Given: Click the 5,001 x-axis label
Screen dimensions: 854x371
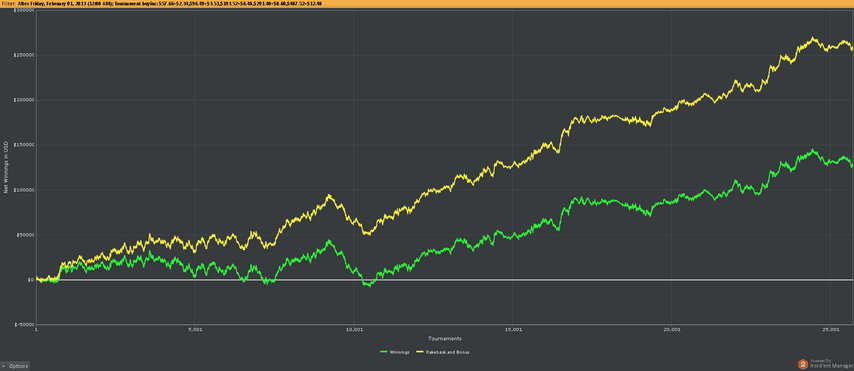Looking at the screenshot, I should click(195, 330).
